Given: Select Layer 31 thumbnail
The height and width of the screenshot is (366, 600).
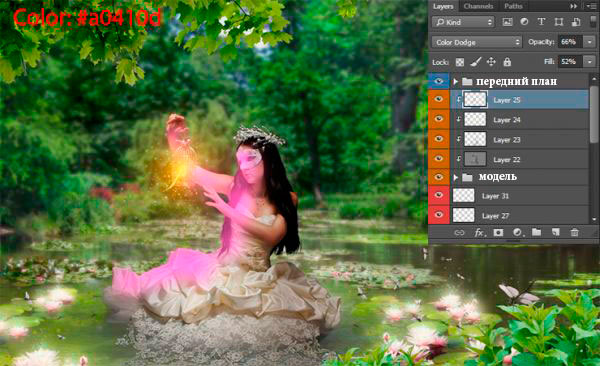Looking at the screenshot, I should point(464,196).
